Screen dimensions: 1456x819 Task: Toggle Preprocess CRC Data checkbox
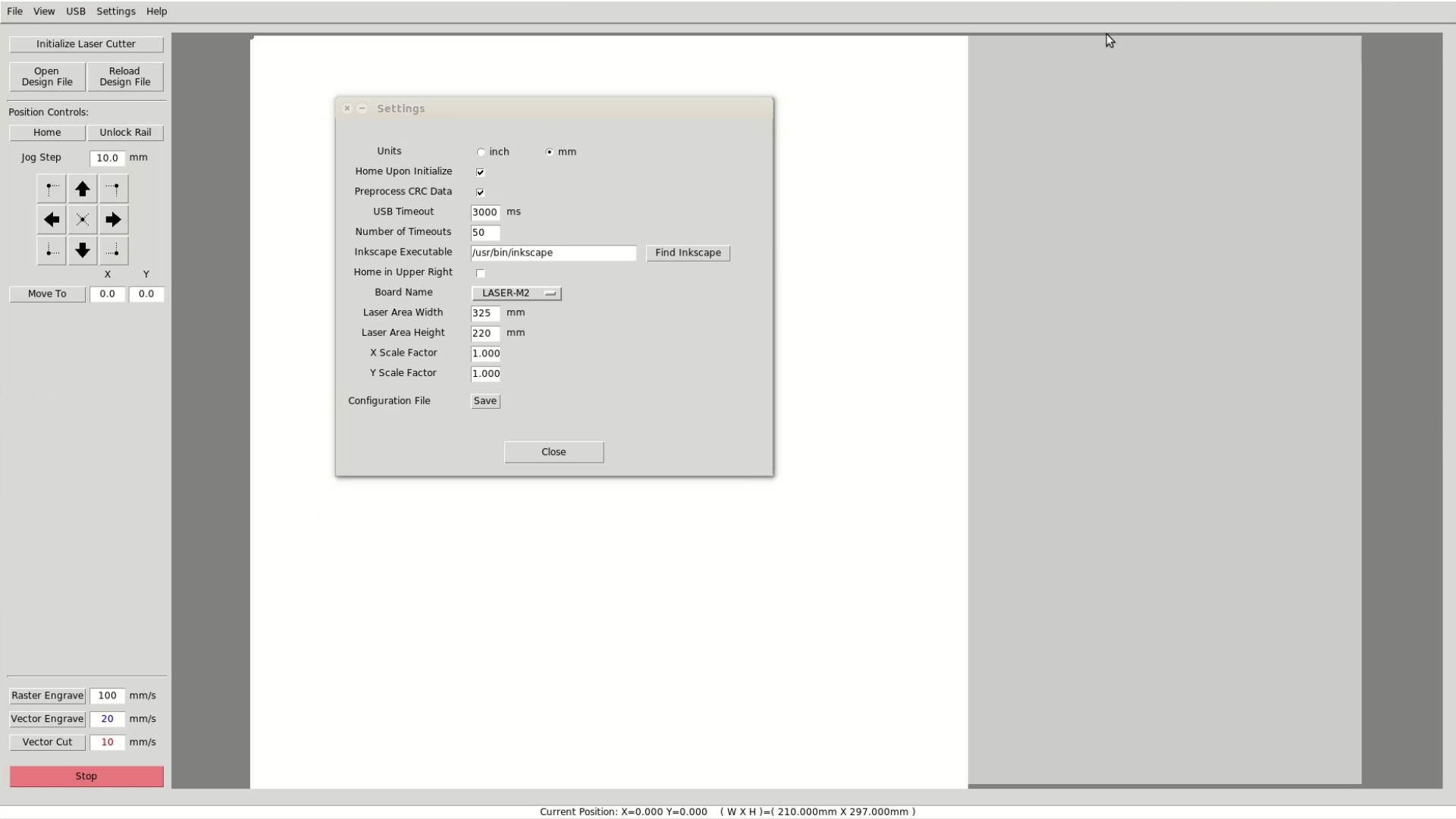point(480,193)
